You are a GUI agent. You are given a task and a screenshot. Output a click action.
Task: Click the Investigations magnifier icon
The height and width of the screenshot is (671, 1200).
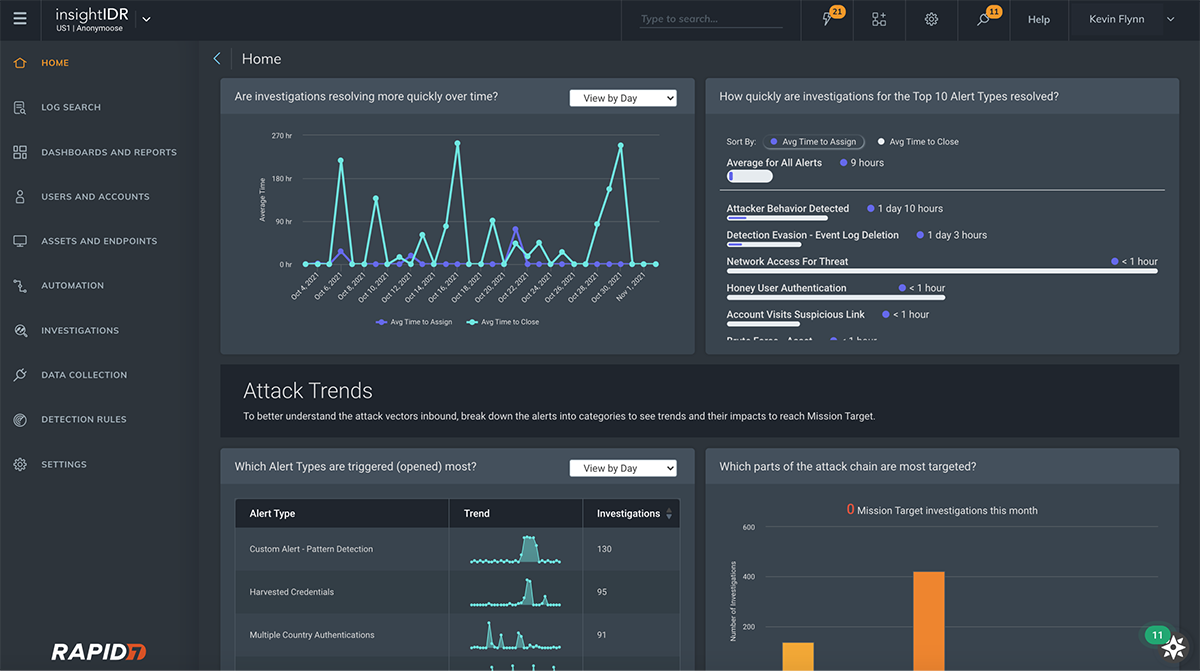[20, 330]
